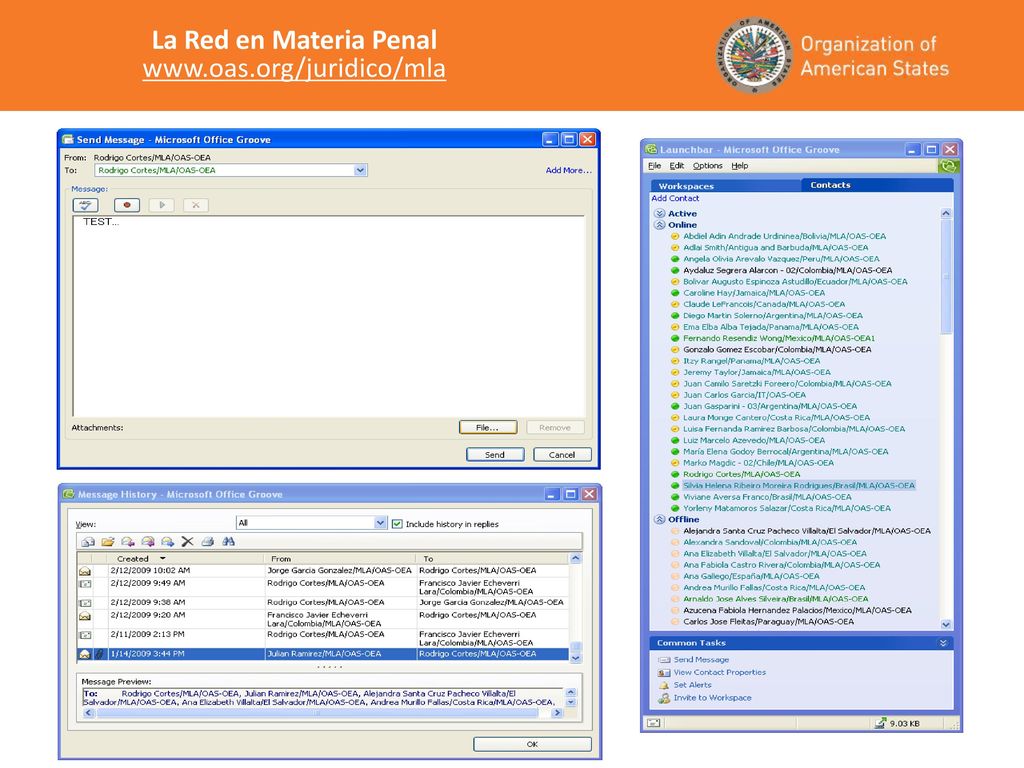Open the www.oas.org/juridico/mla link
The height and width of the screenshot is (768, 1024).
pyautogui.click(x=295, y=69)
